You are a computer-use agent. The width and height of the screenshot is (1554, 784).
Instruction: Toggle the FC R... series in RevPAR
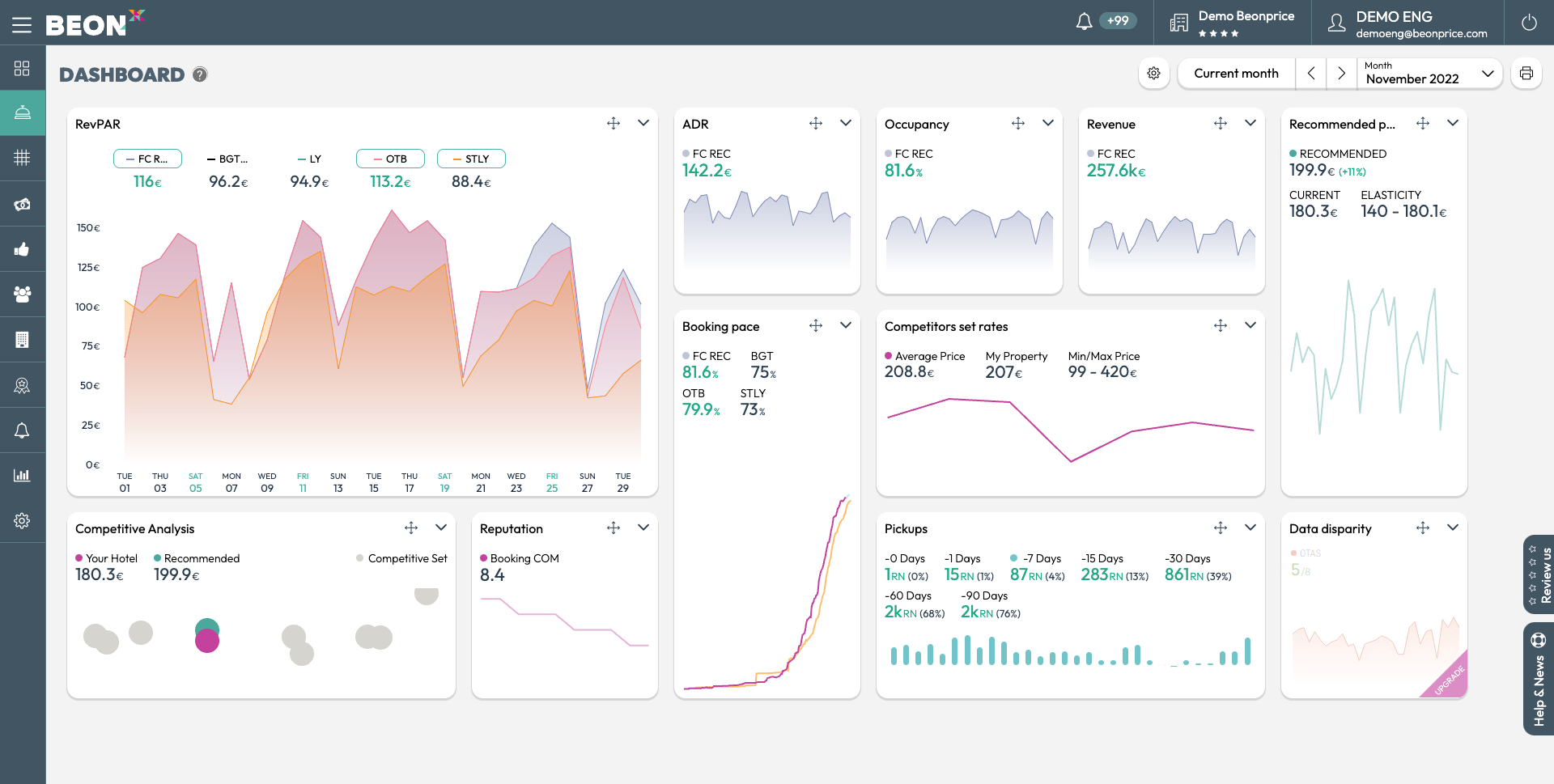tap(147, 159)
